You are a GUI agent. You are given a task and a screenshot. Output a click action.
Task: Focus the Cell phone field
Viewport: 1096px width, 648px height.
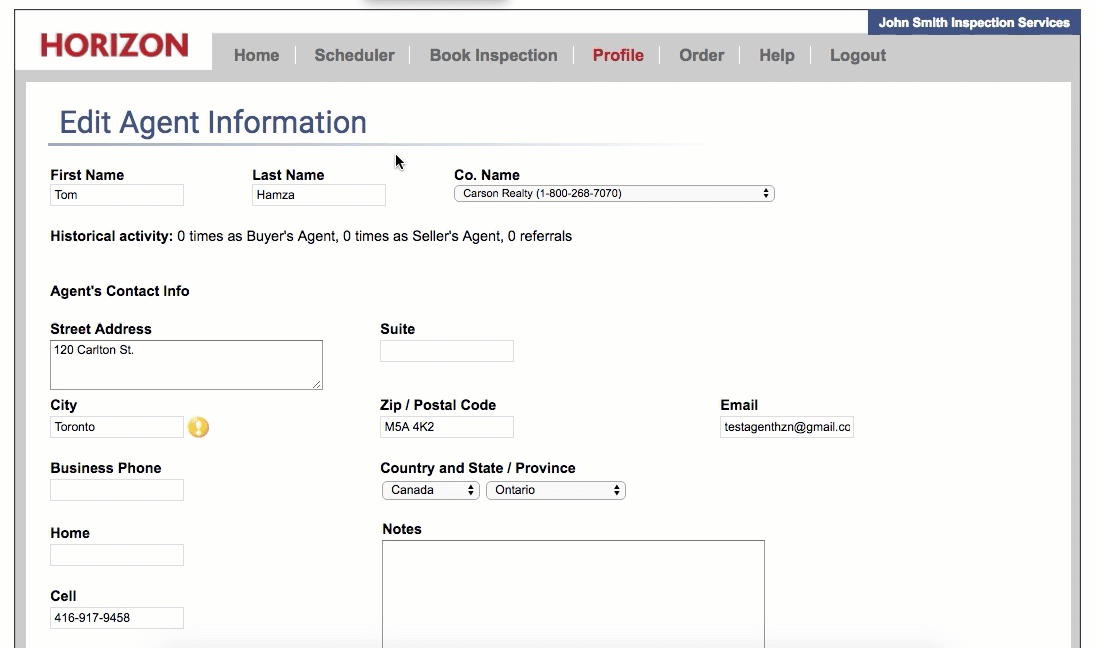[117, 618]
